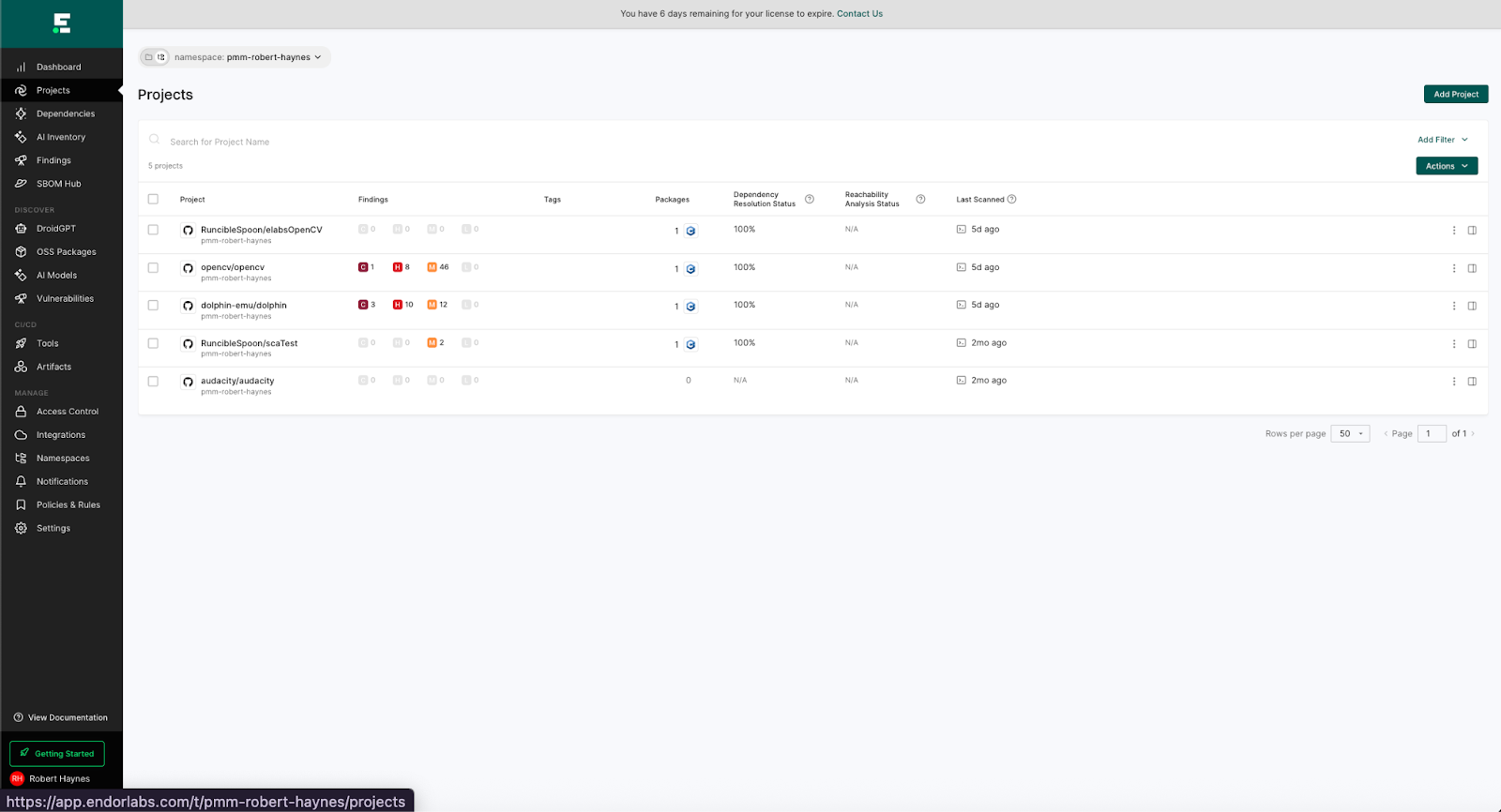Image resolution: width=1501 pixels, height=812 pixels.
Task: Check the opencv/opencv row checkbox
Action: 153,267
